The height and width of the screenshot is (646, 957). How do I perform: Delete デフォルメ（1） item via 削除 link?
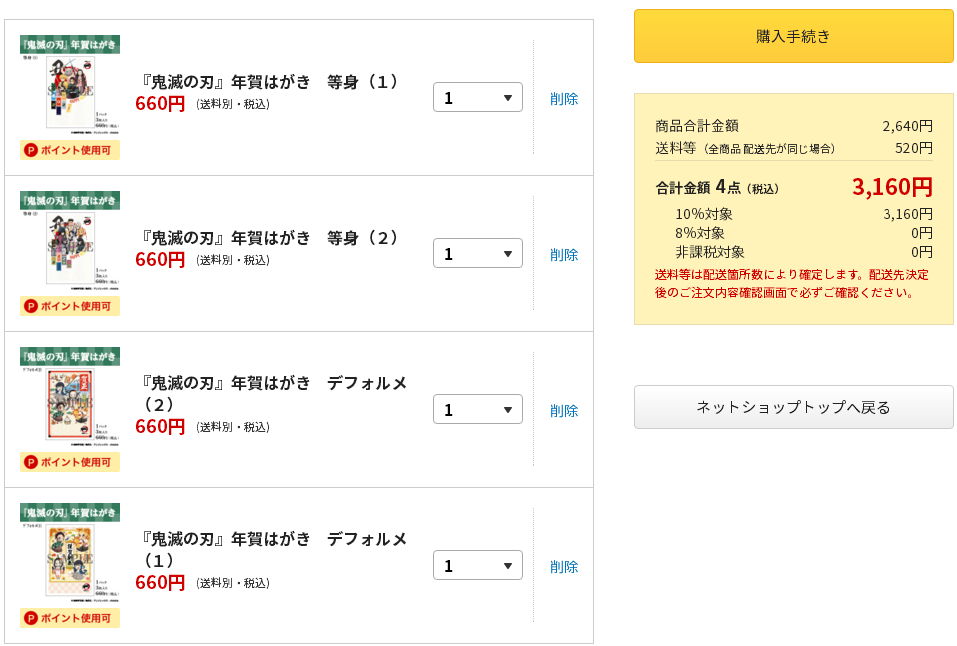coord(564,566)
